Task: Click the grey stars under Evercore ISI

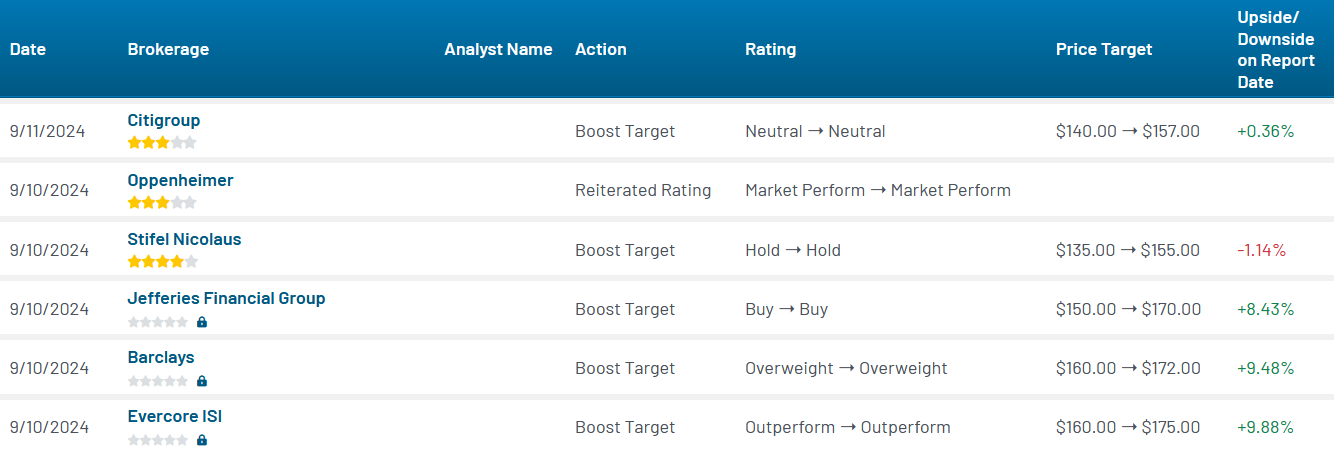Action: [x=158, y=440]
